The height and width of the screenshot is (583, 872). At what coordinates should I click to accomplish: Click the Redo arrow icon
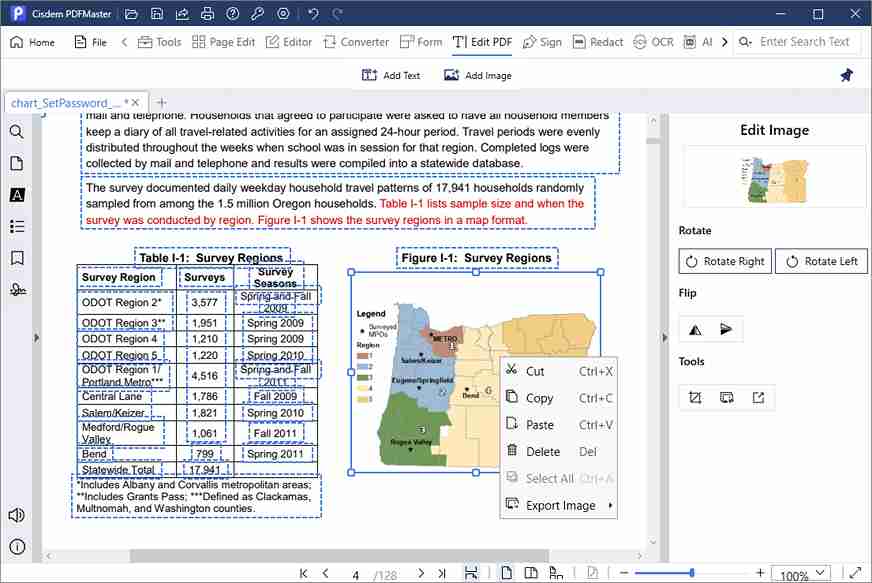(x=338, y=14)
